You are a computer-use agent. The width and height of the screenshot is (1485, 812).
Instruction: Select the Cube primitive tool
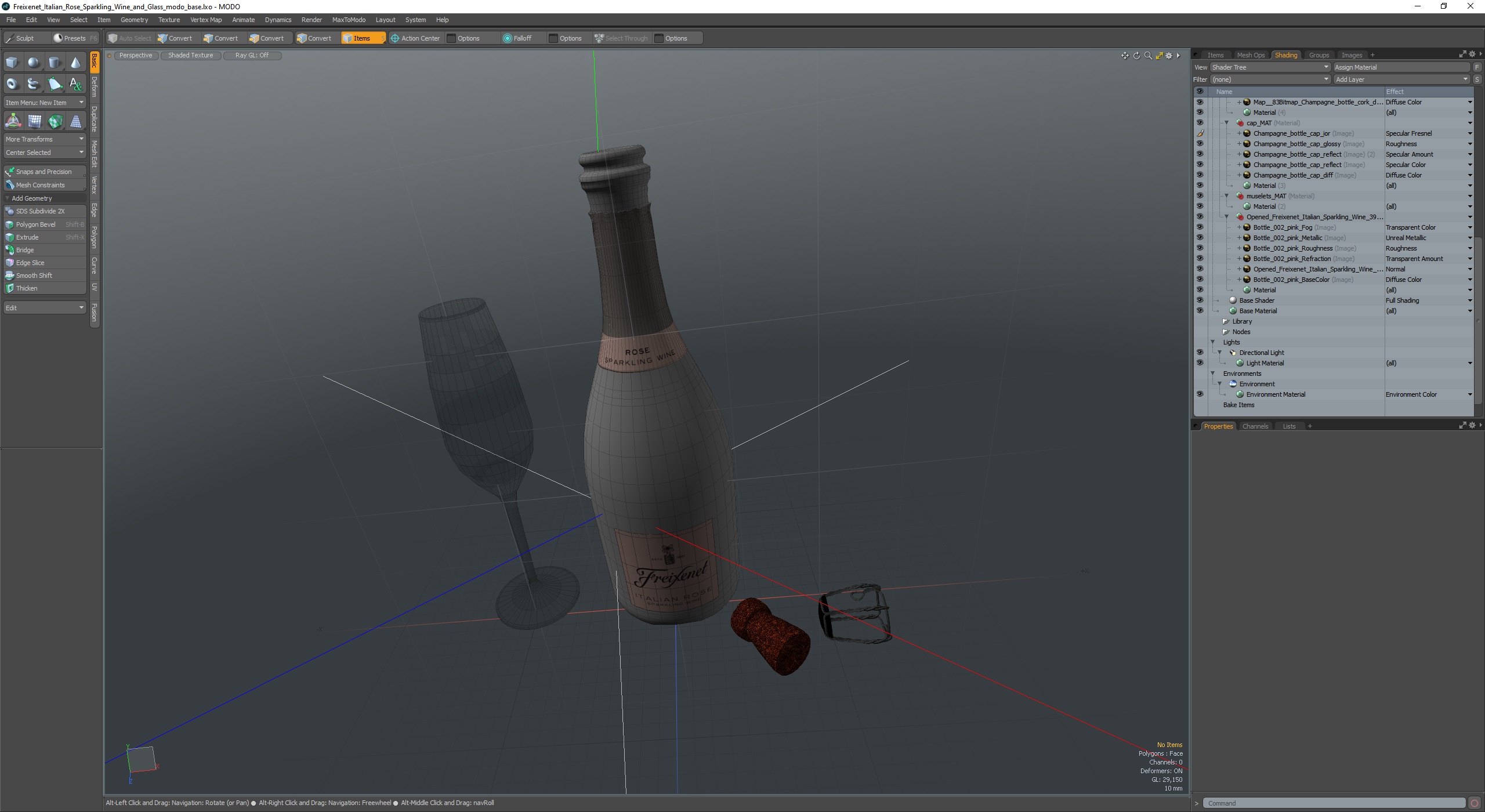[12, 63]
